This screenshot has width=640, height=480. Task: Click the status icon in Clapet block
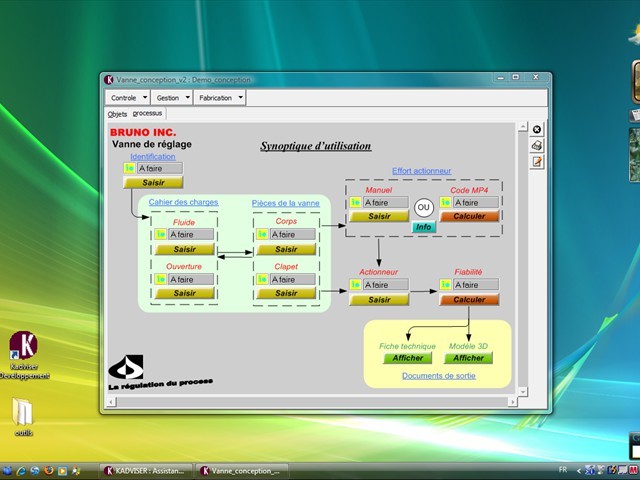pyautogui.click(x=262, y=279)
